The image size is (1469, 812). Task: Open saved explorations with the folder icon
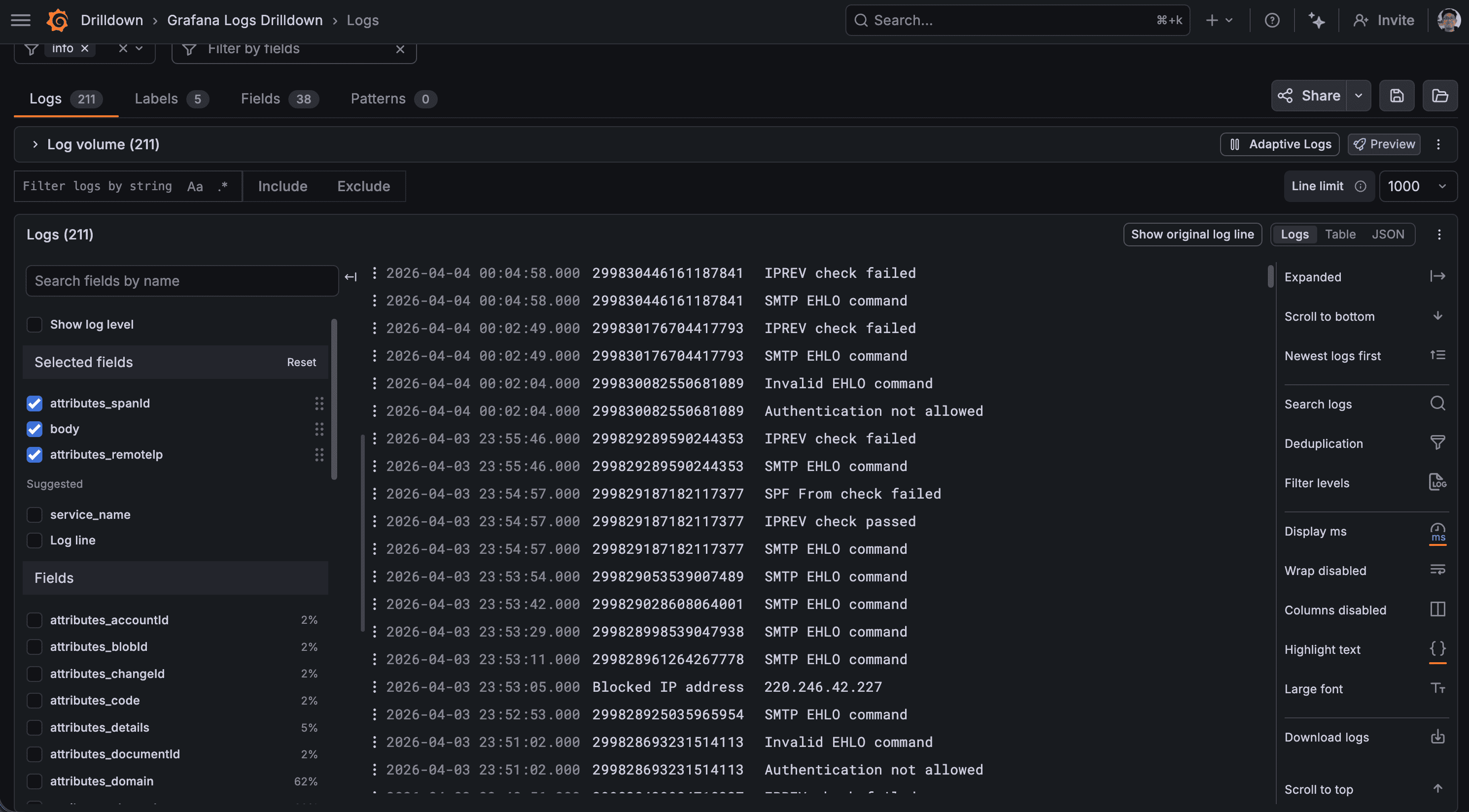tap(1440, 95)
